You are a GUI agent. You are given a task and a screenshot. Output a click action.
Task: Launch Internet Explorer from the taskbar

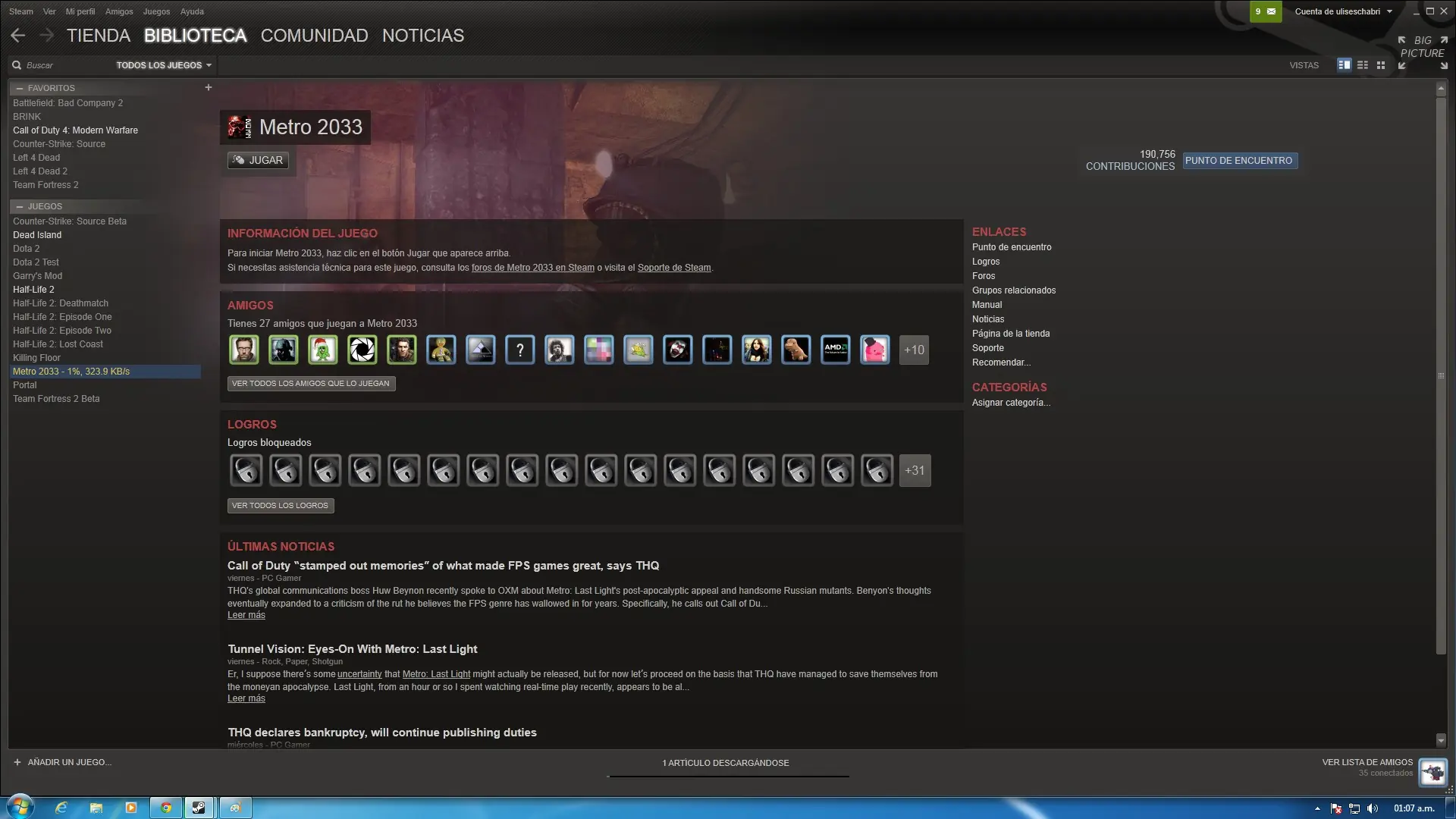pos(61,808)
